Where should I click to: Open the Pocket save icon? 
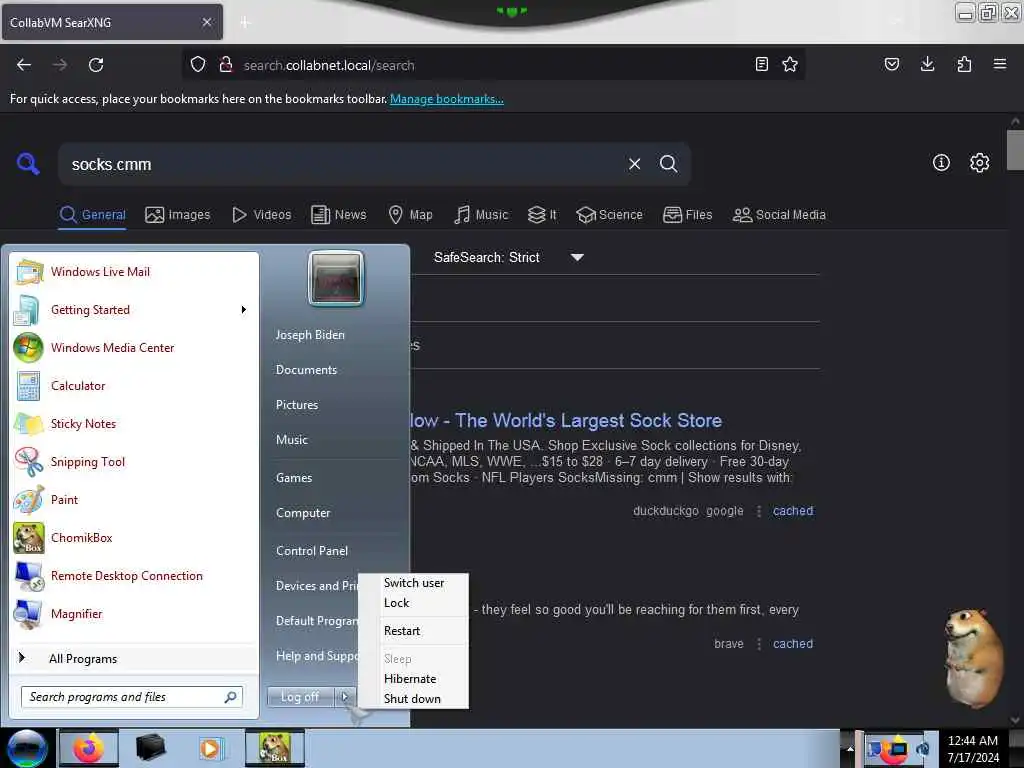tap(892, 64)
